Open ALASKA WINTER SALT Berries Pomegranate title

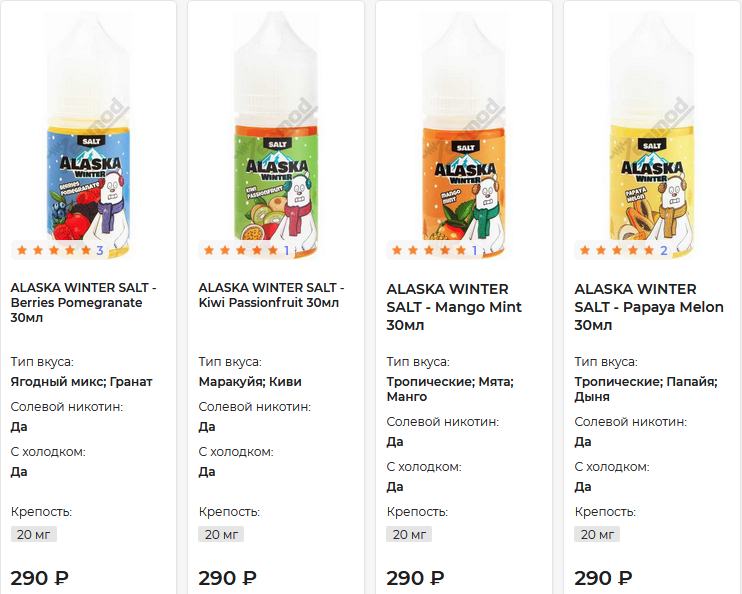click(x=84, y=302)
